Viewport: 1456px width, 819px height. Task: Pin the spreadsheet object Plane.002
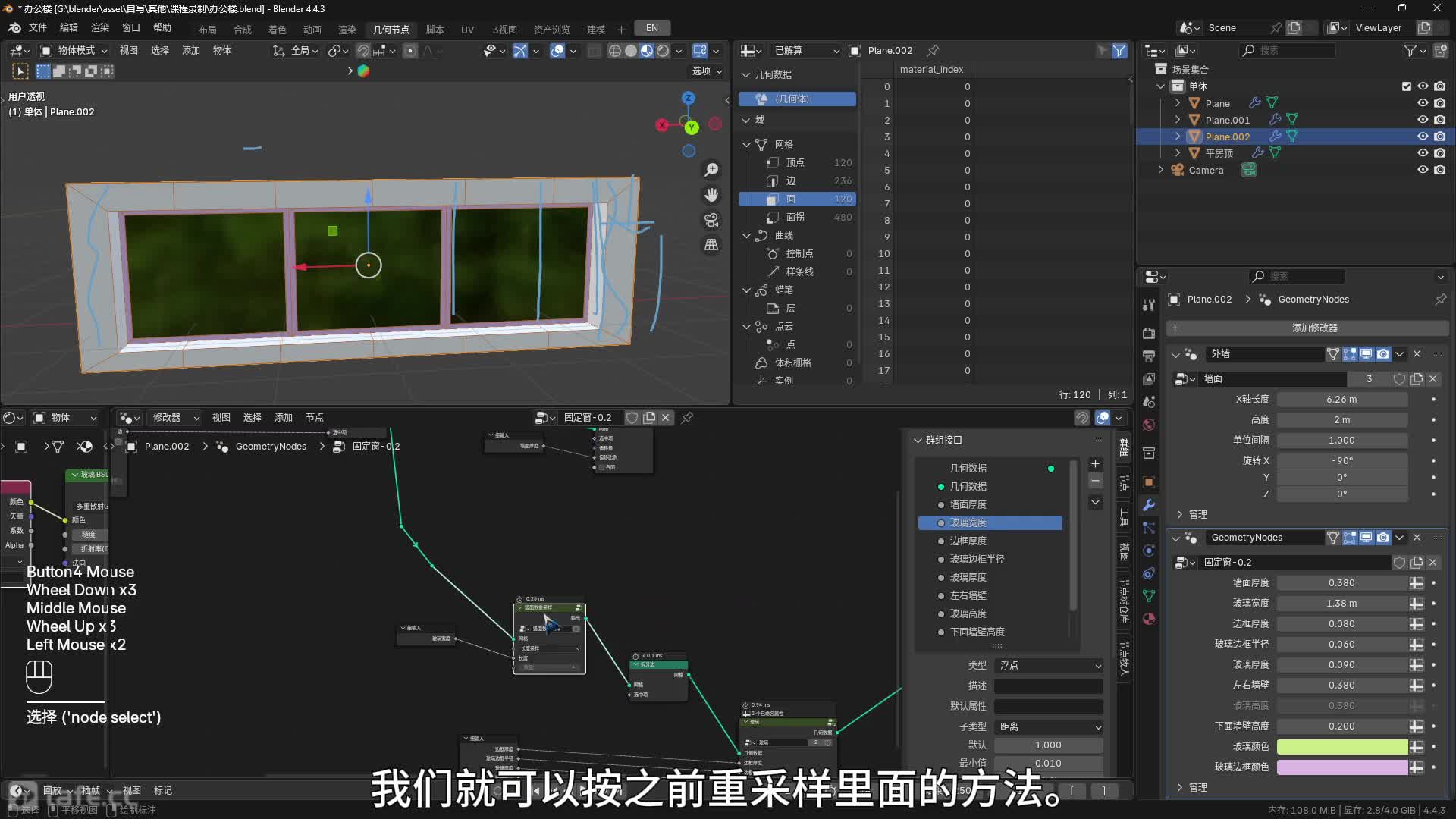pos(934,51)
